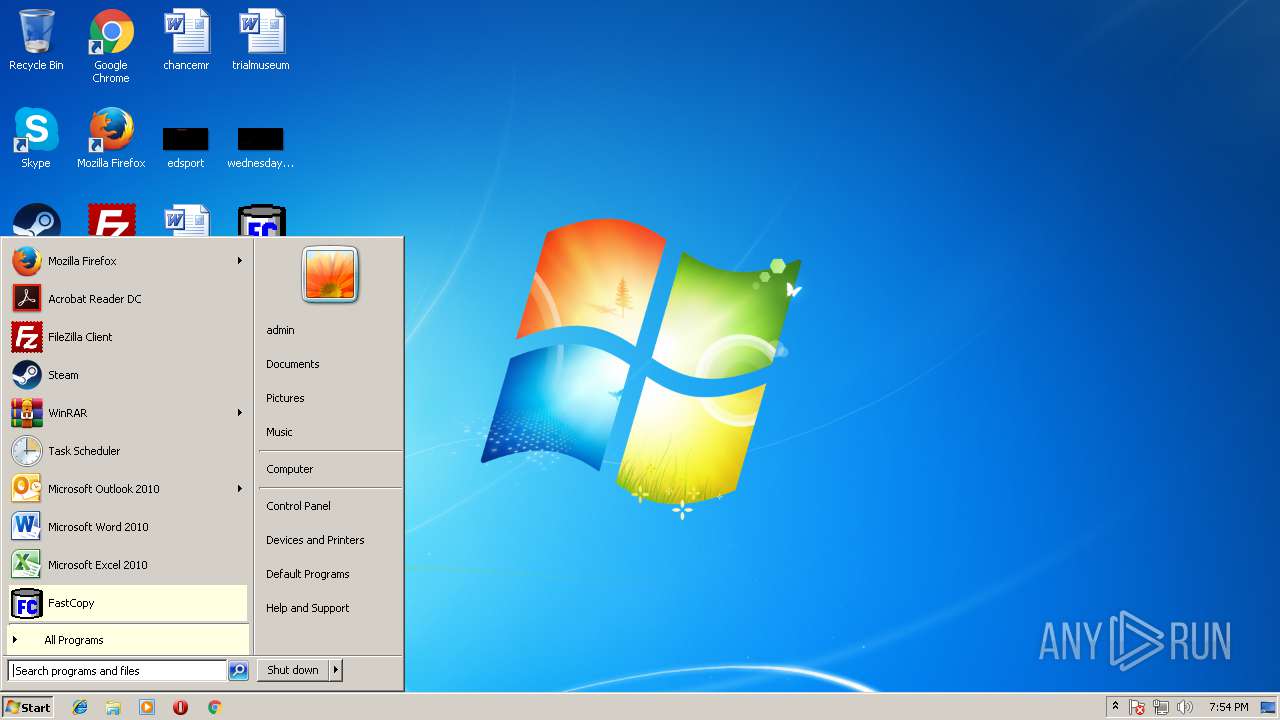The width and height of the screenshot is (1280, 720).
Task: Show hidden tray icons arrow
Action: click(x=1115, y=707)
